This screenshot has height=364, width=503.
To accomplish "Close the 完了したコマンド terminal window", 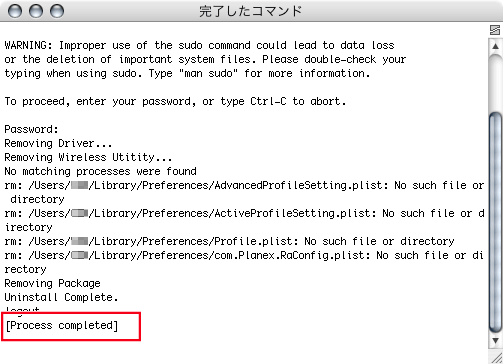I will coord(15,11).
